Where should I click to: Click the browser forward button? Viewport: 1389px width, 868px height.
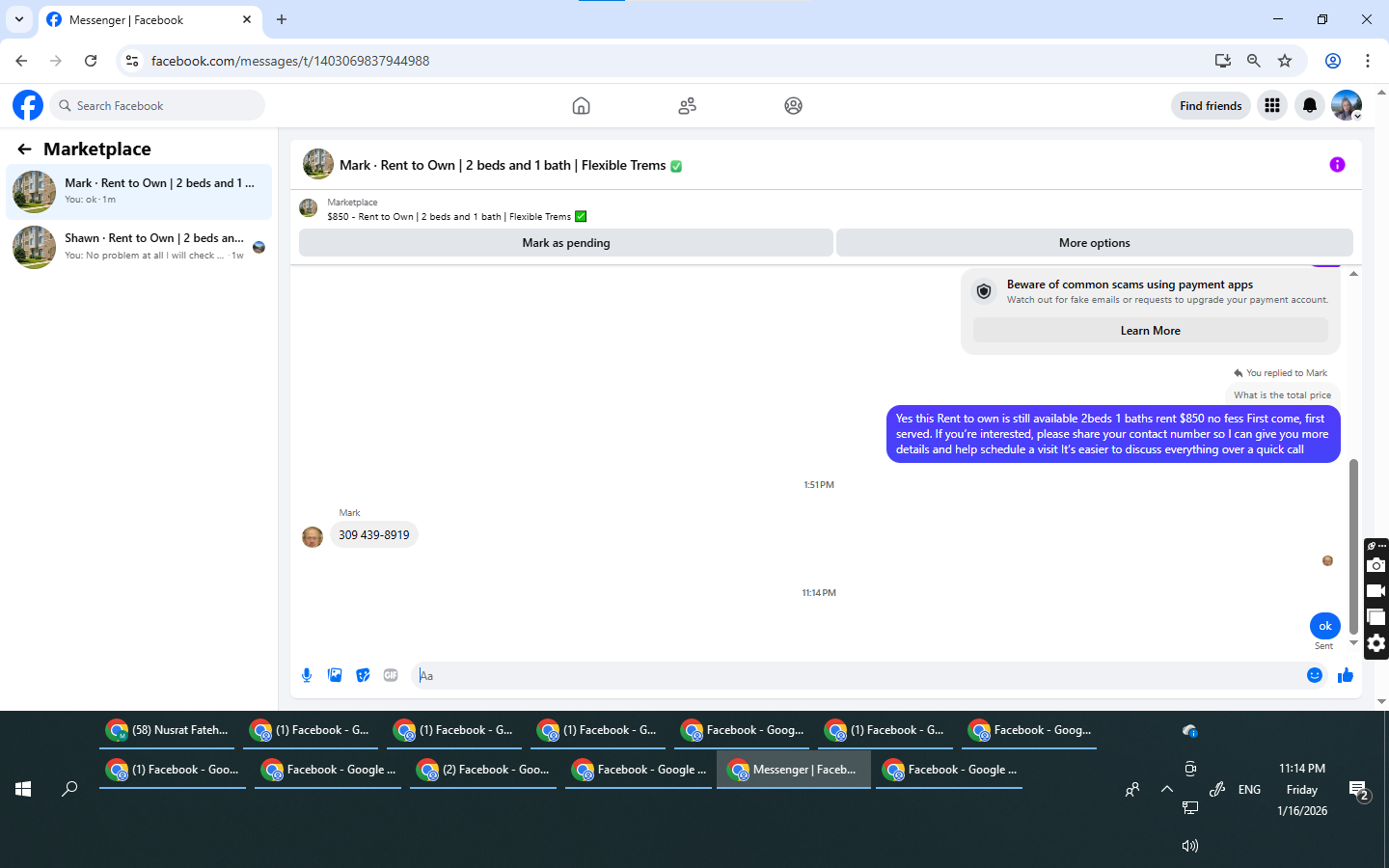click(x=56, y=61)
